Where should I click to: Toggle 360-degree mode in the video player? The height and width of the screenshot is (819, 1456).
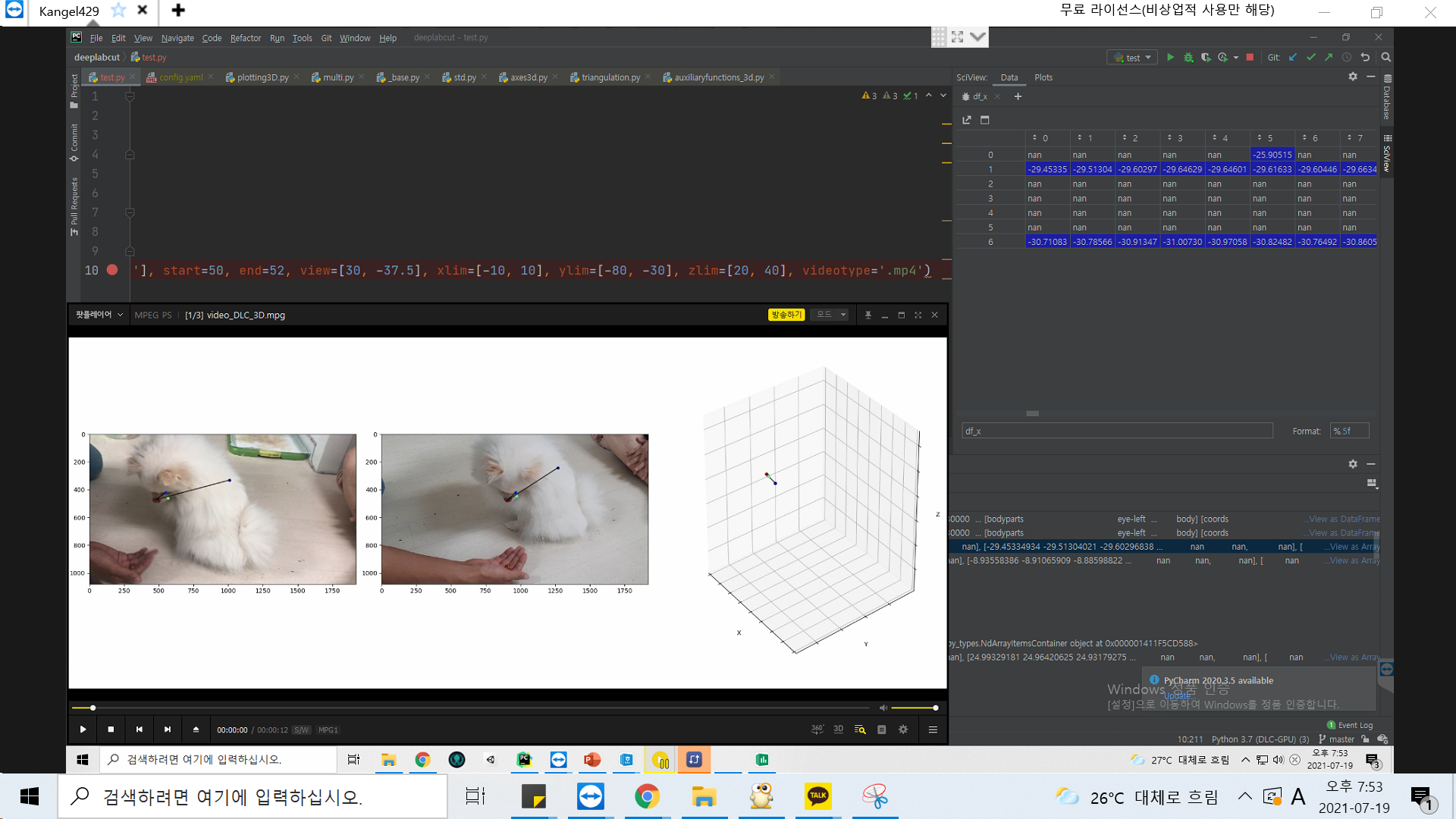(x=817, y=729)
